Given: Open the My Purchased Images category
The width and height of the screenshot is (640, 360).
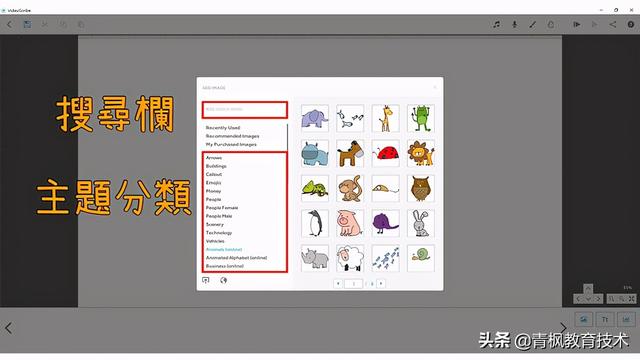Looking at the screenshot, I should click(231, 144).
